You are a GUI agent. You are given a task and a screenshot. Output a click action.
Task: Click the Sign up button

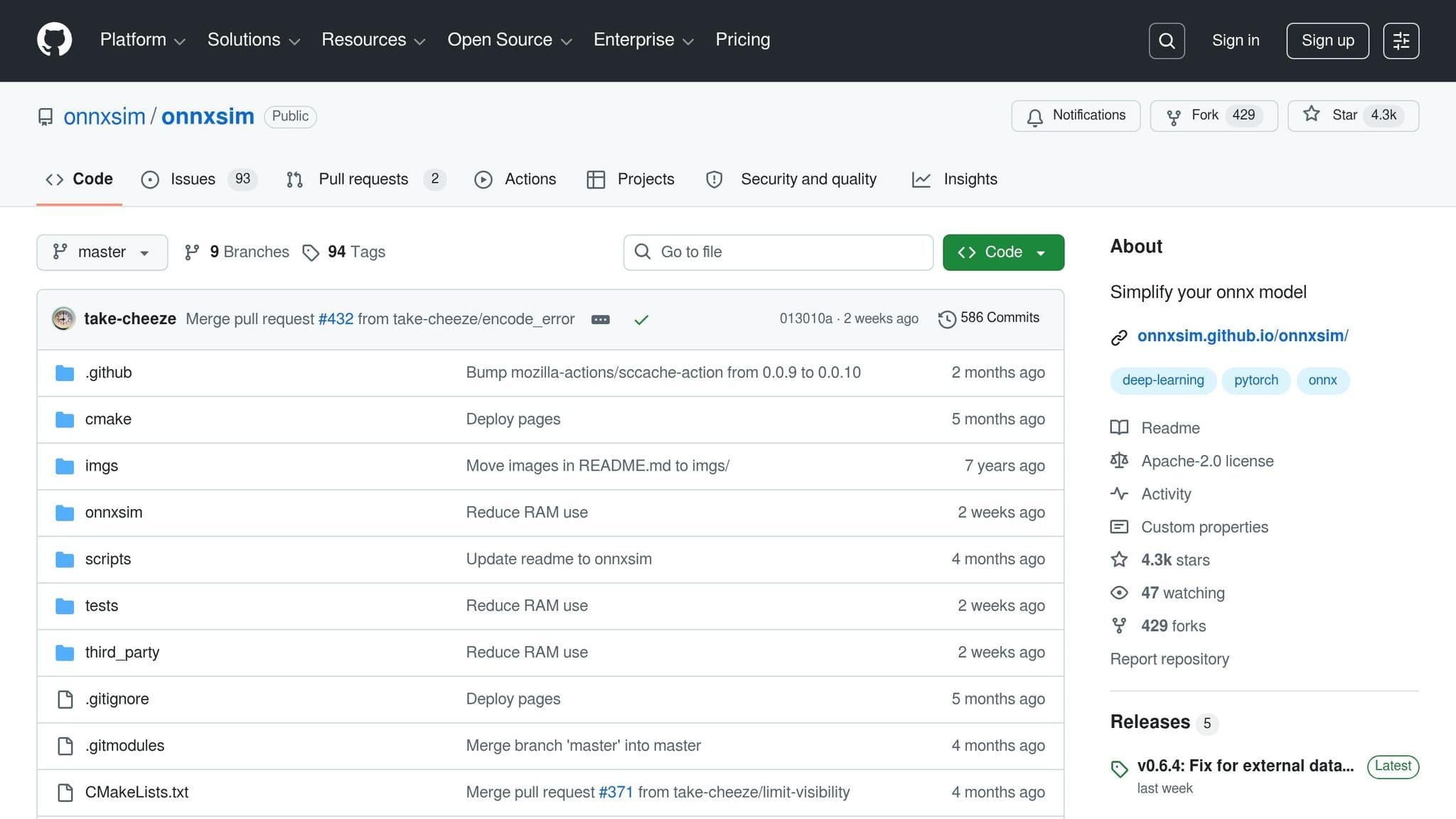coord(1327,41)
